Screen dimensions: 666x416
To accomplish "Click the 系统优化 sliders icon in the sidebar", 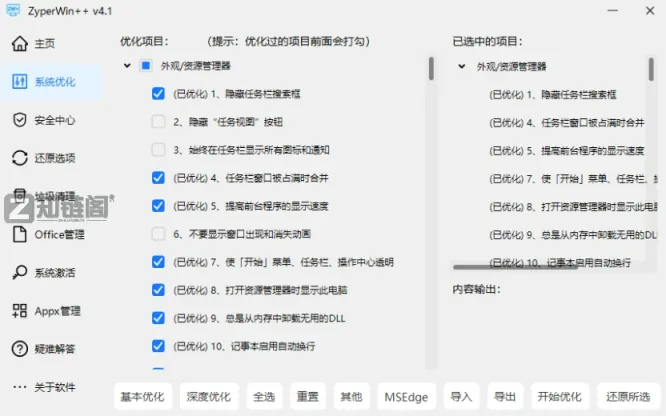I will coord(20,82).
